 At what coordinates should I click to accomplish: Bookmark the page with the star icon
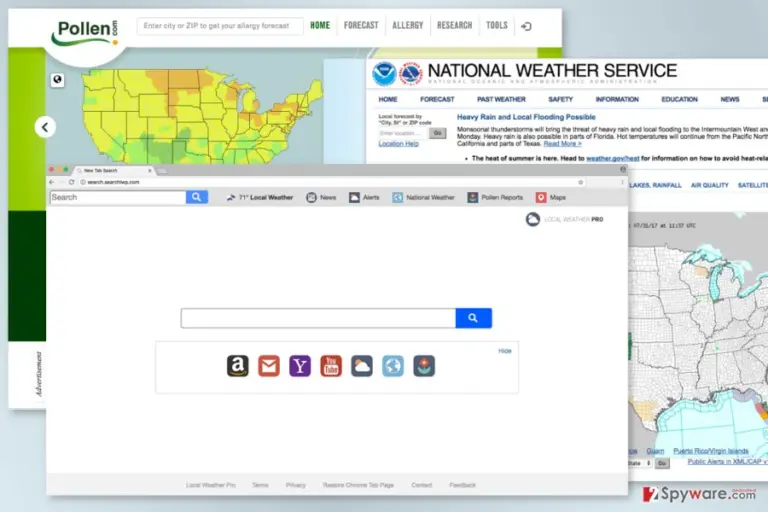[580, 182]
